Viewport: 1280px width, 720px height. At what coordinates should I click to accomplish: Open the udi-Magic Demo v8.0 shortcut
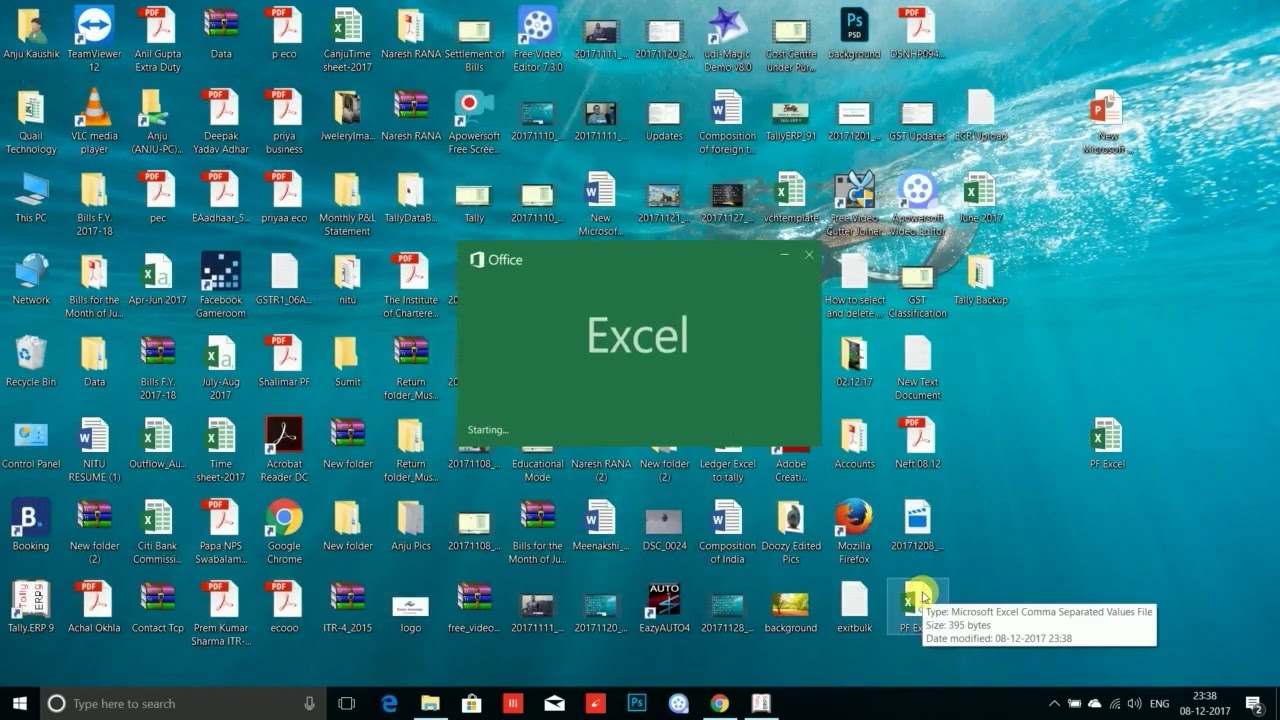[727, 40]
